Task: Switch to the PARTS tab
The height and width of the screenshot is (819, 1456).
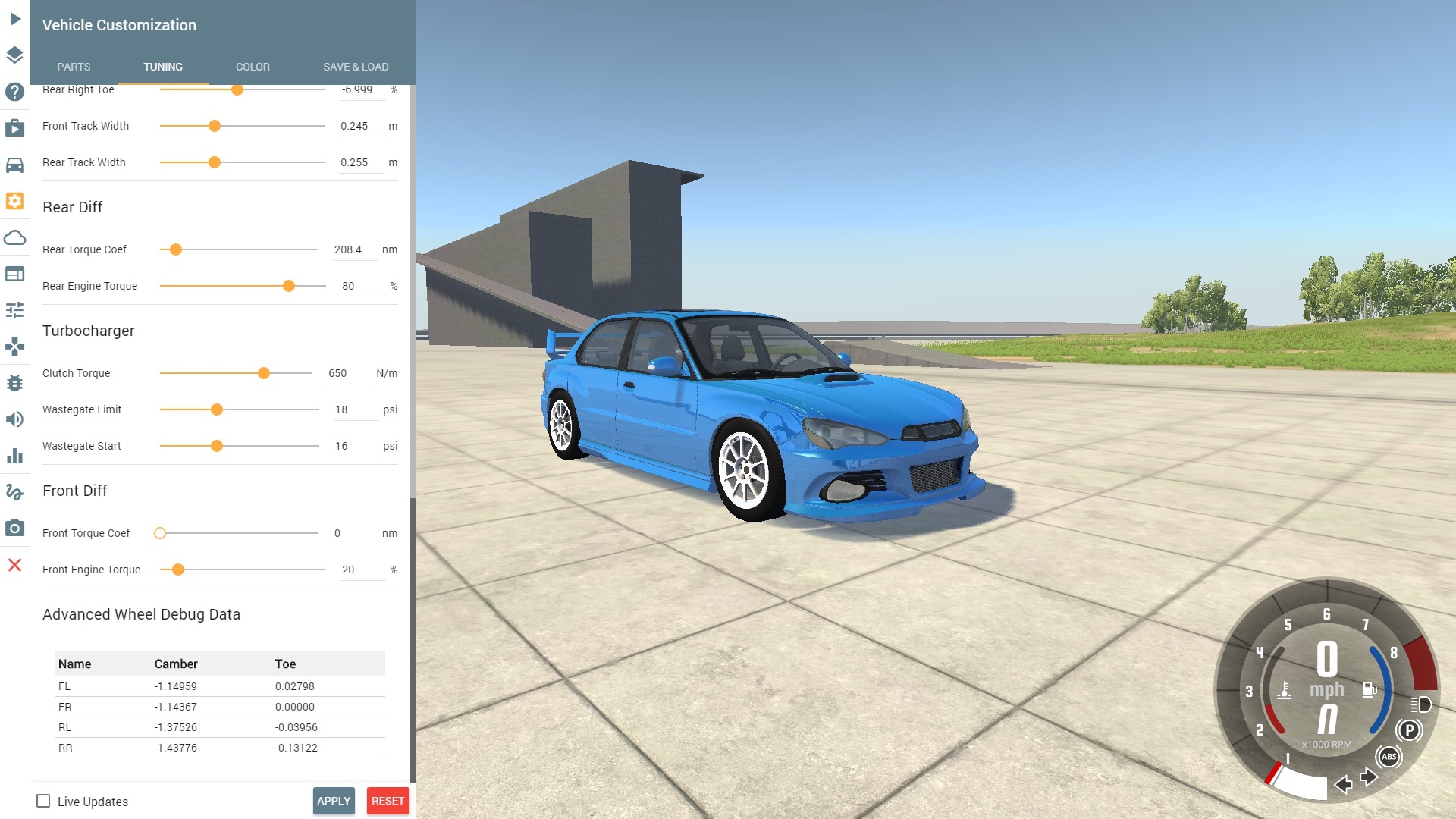Action: [x=74, y=67]
